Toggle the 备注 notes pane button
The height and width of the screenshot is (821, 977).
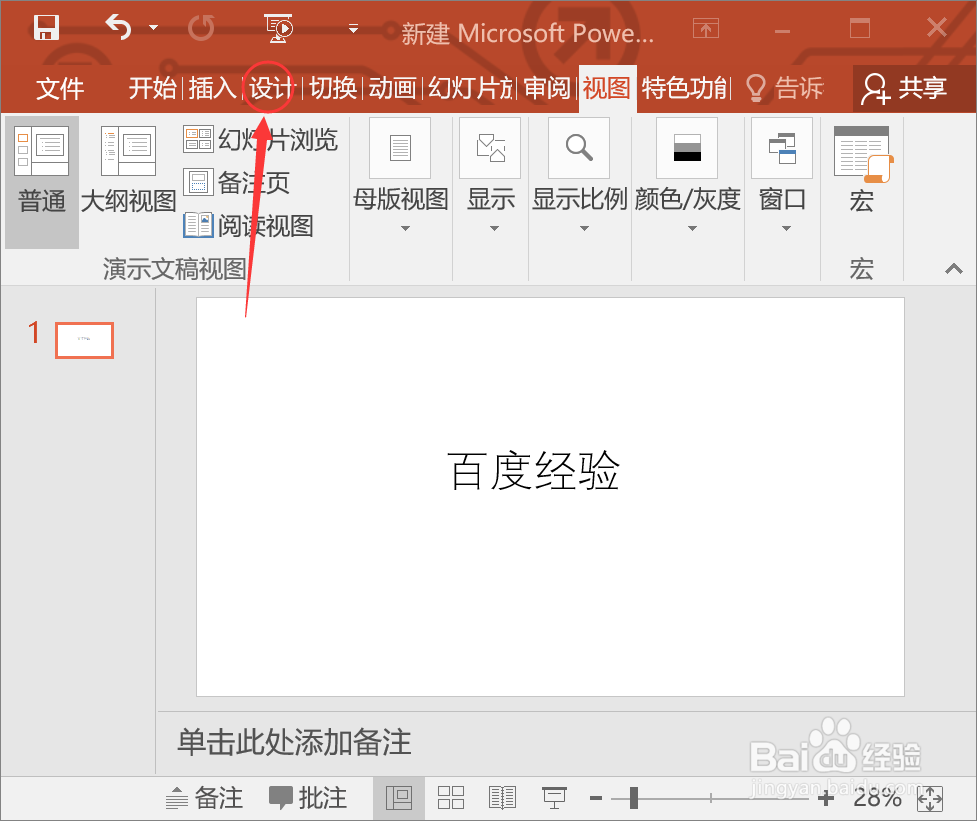204,798
